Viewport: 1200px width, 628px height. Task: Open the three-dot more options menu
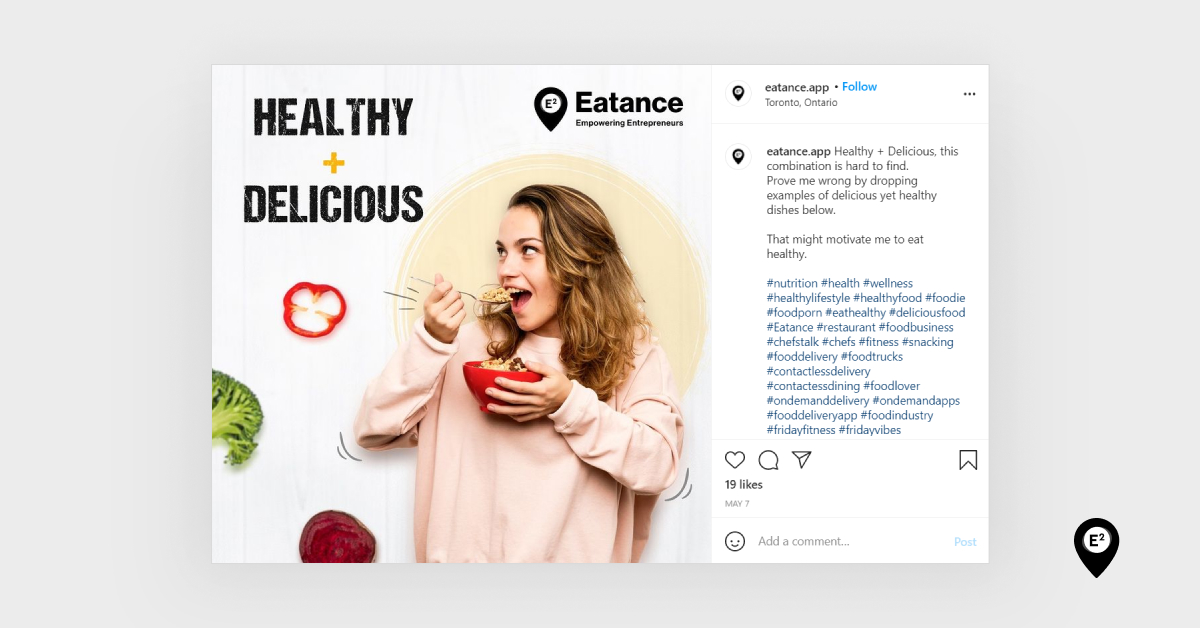pyautogui.click(x=969, y=94)
